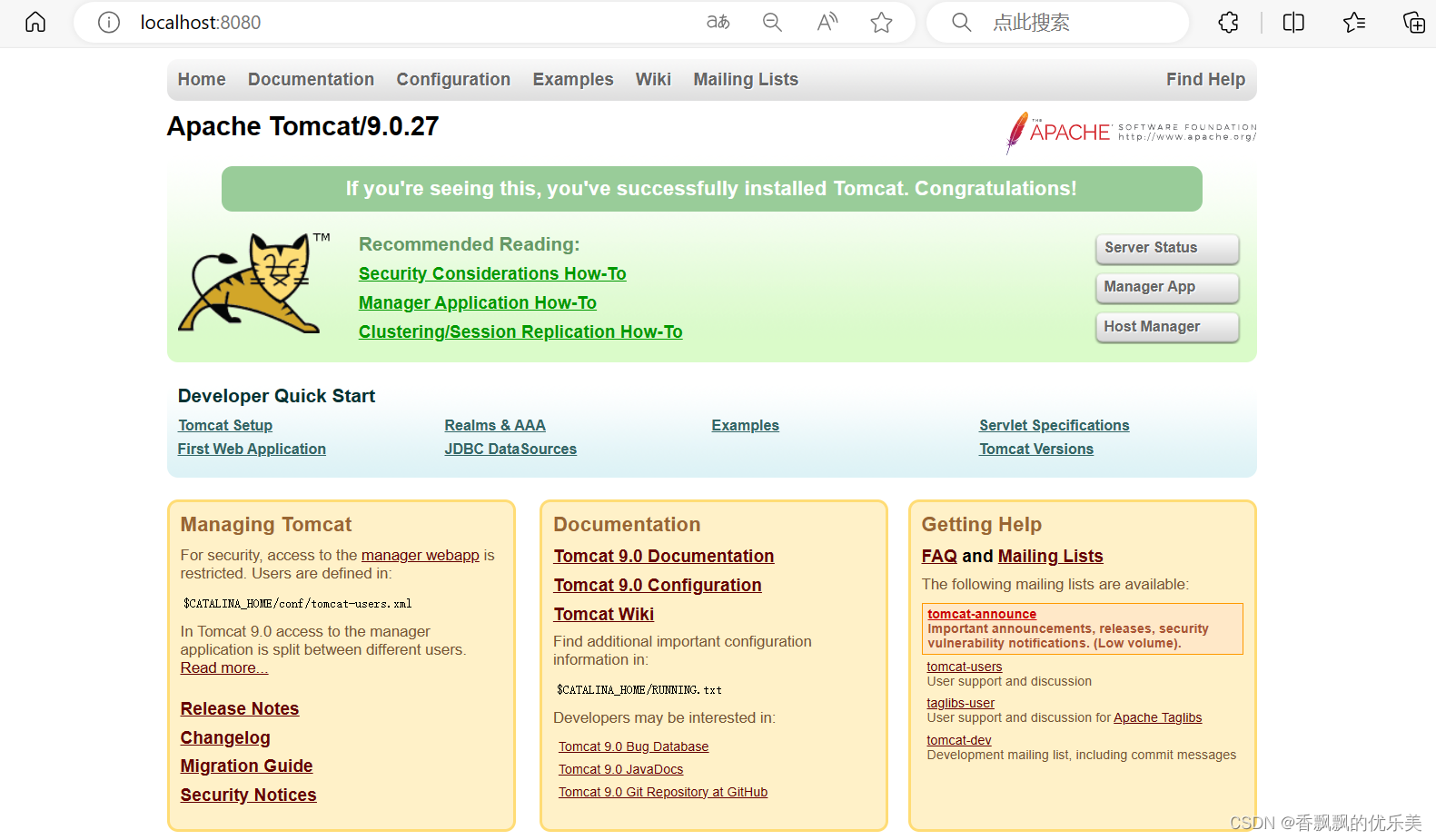Open the Apache Taglibs link
This screenshot has width=1436, height=840.
[x=1157, y=717]
